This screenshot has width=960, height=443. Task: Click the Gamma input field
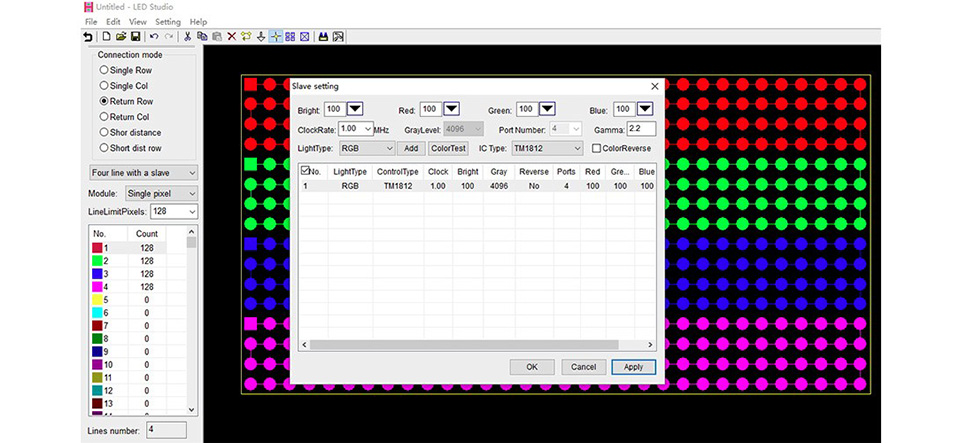tap(641, 129)
